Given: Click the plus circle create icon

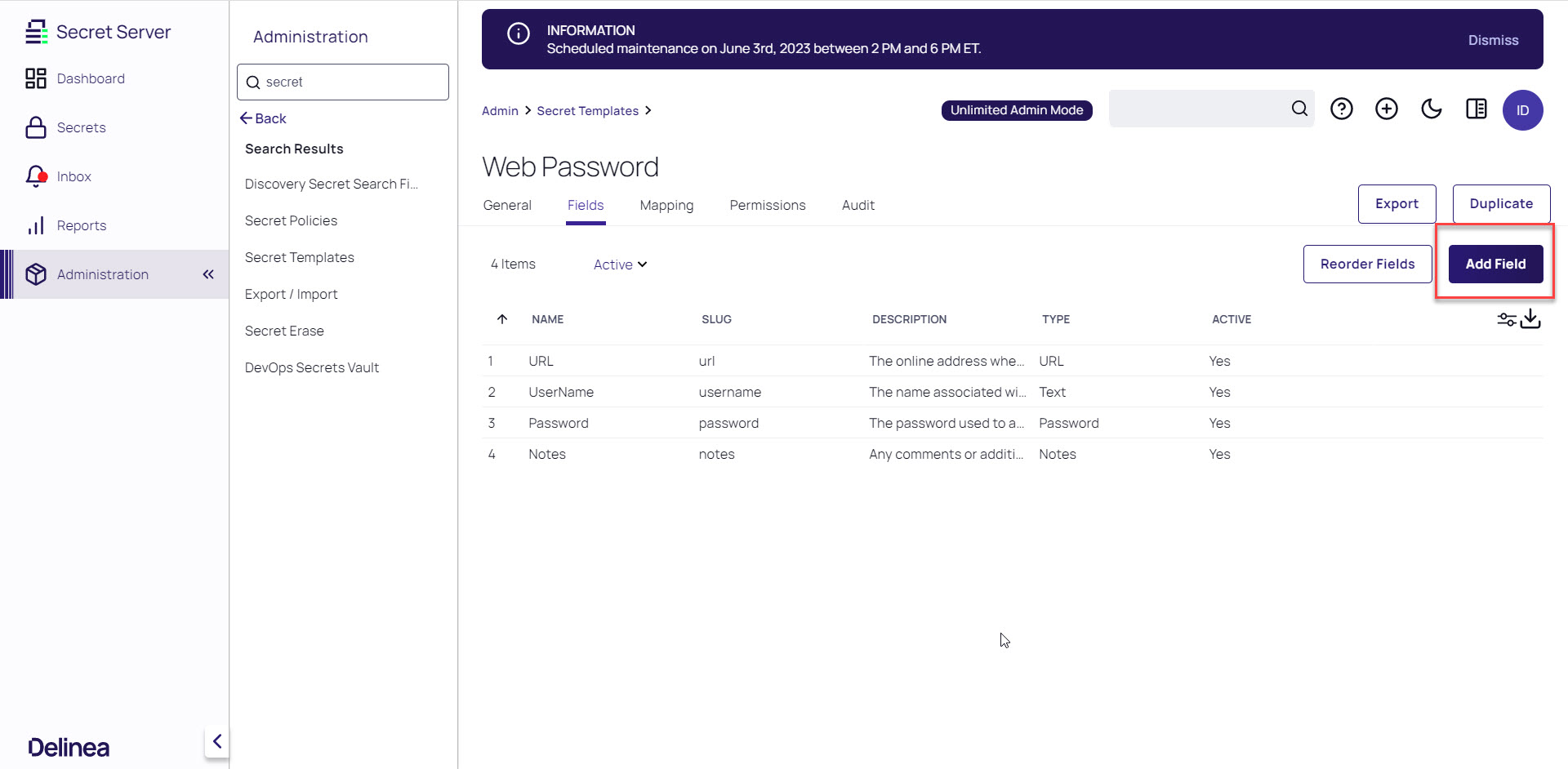Looking at the screenshot, I should coord(1387,109).
